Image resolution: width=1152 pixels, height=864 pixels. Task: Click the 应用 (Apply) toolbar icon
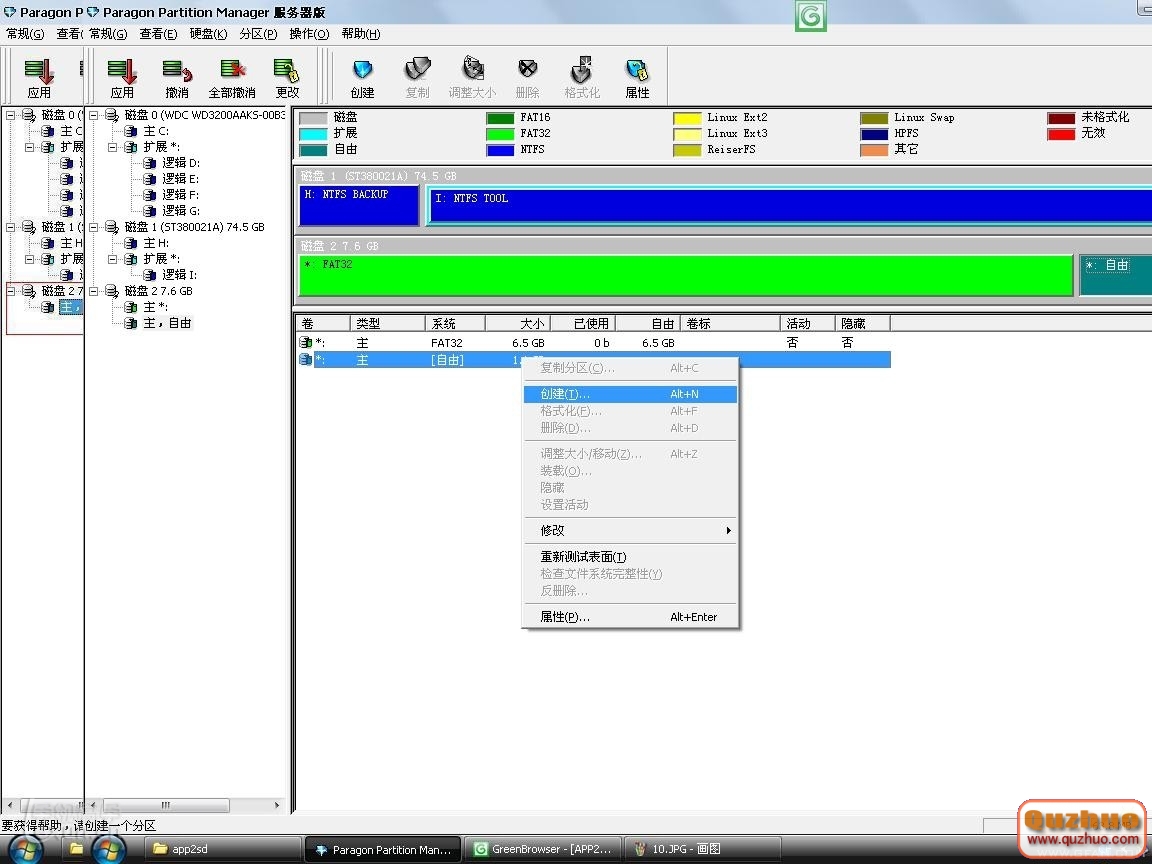(122, 77)
